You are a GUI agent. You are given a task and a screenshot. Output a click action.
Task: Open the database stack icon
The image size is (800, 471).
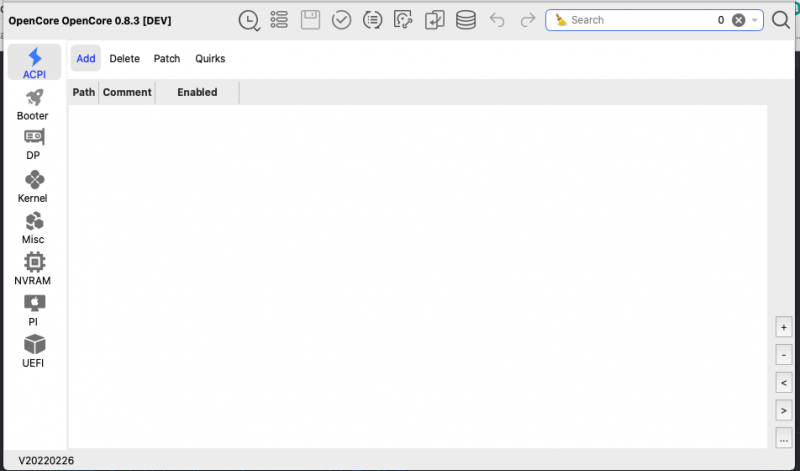466,20
